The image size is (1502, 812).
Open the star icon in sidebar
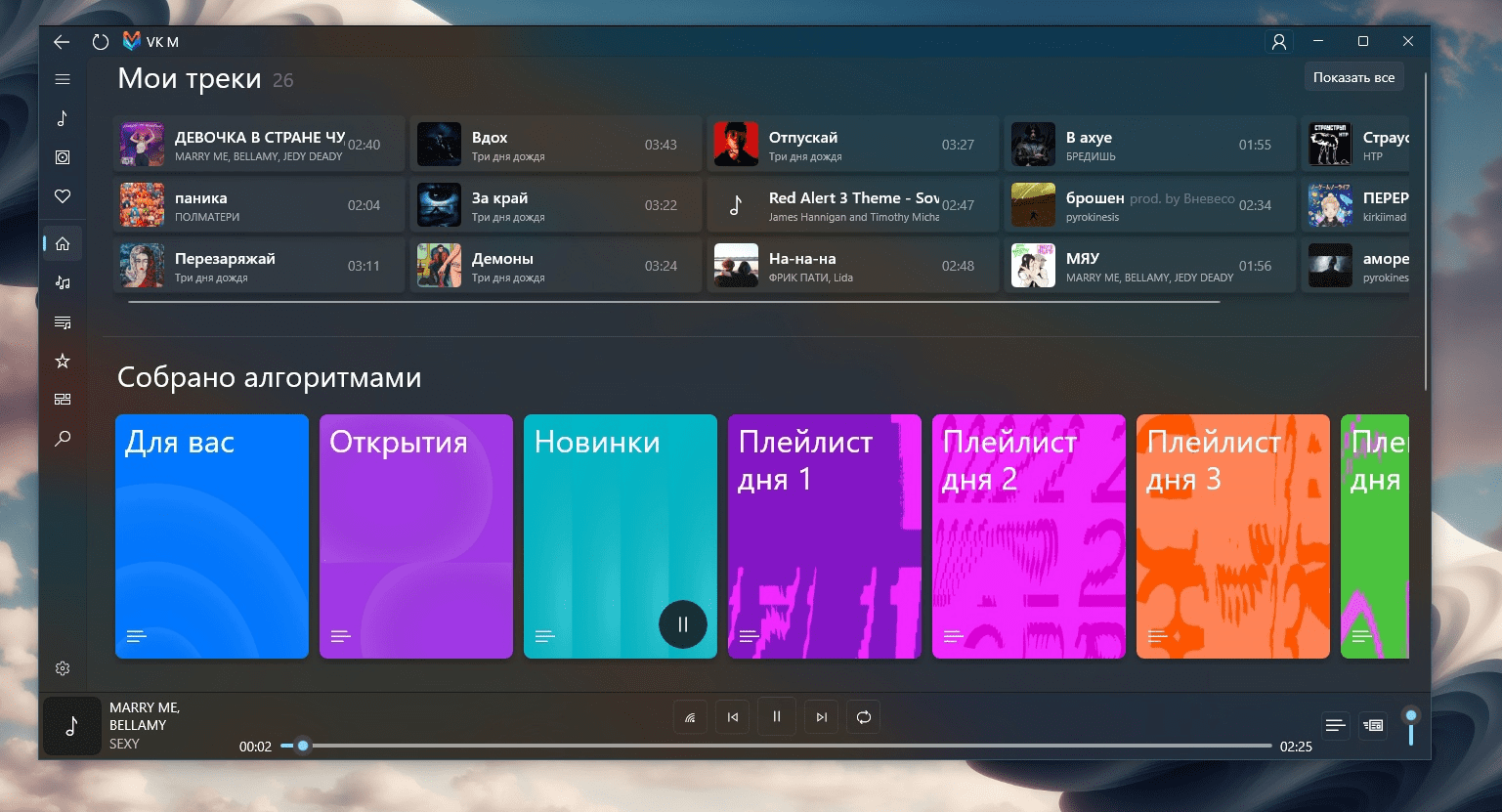pyautogui.click(x=63, y=361)
